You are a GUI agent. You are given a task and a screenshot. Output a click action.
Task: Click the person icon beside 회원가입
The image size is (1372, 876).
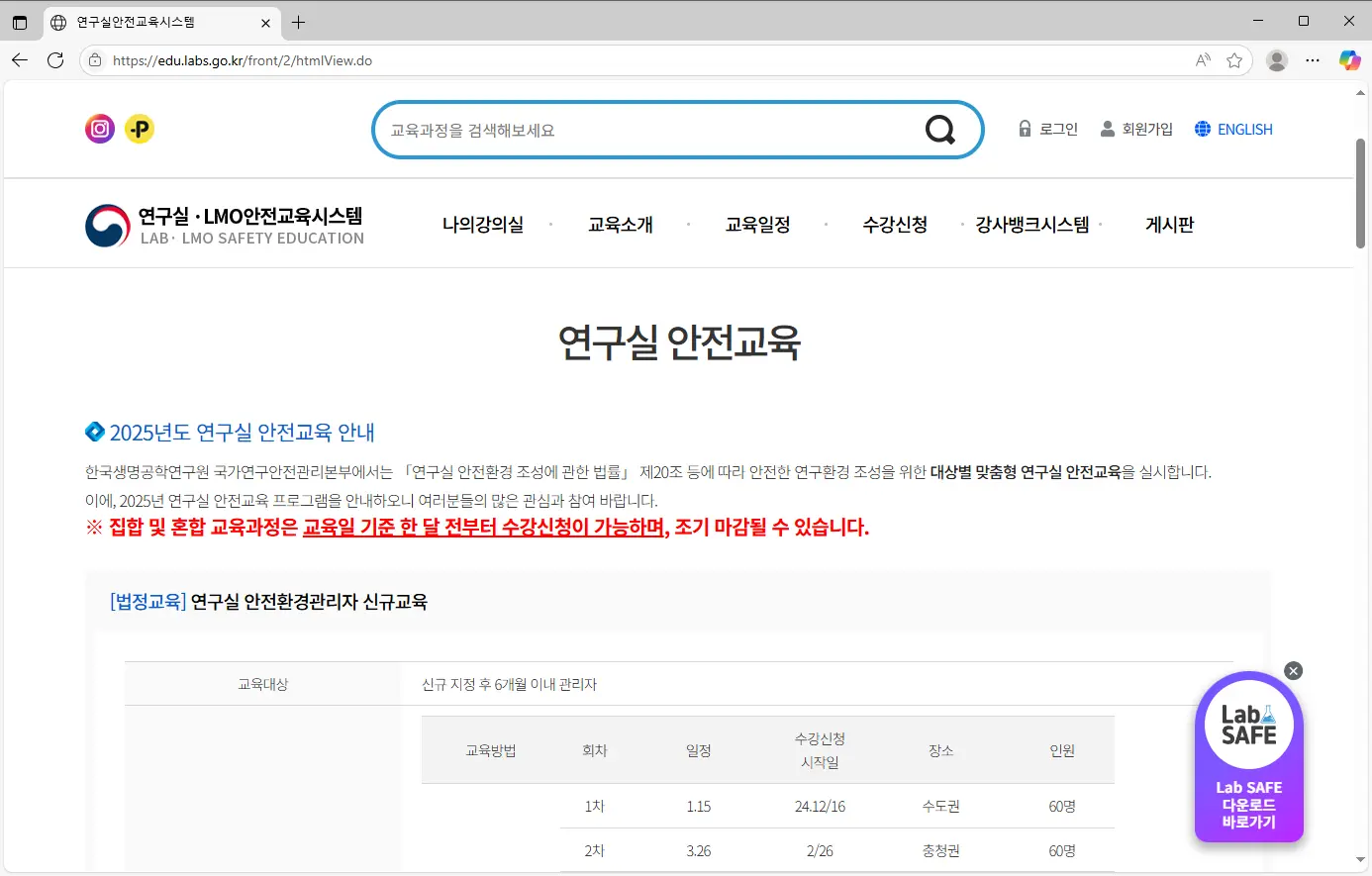point(1106,129)
